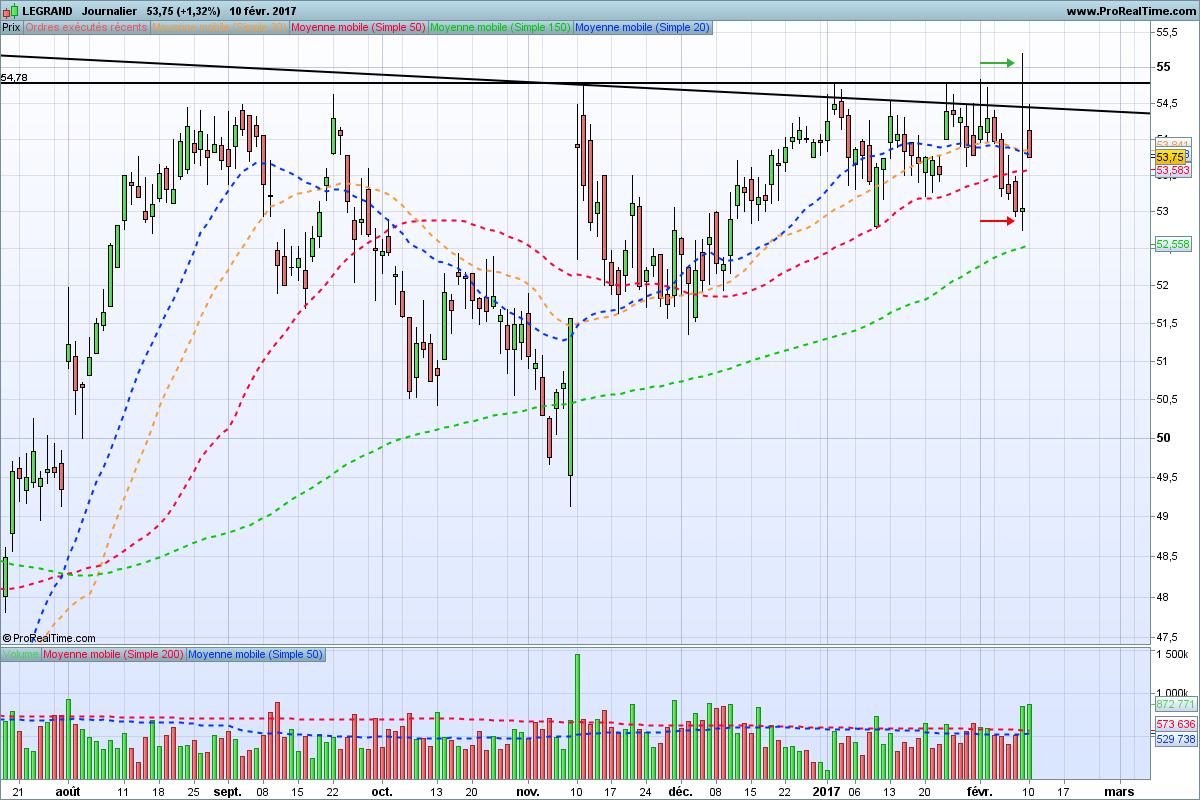
Task: Select Moyenne mobile (Simple 30) label
Action: pos(221,27)
